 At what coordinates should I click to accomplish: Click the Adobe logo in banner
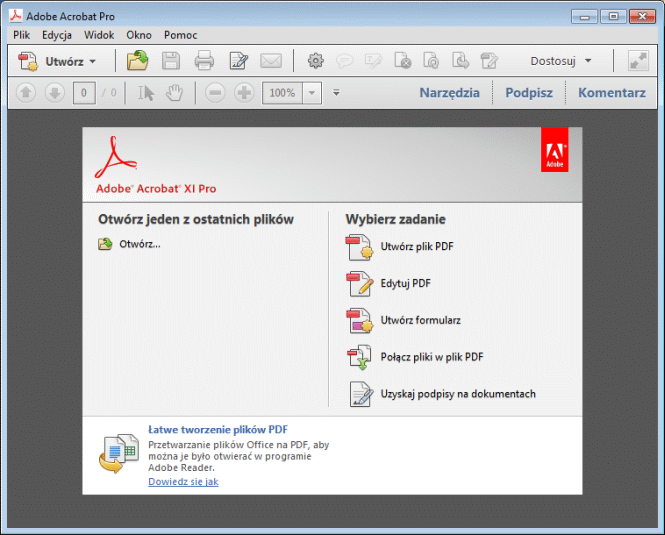click(554, 150)
